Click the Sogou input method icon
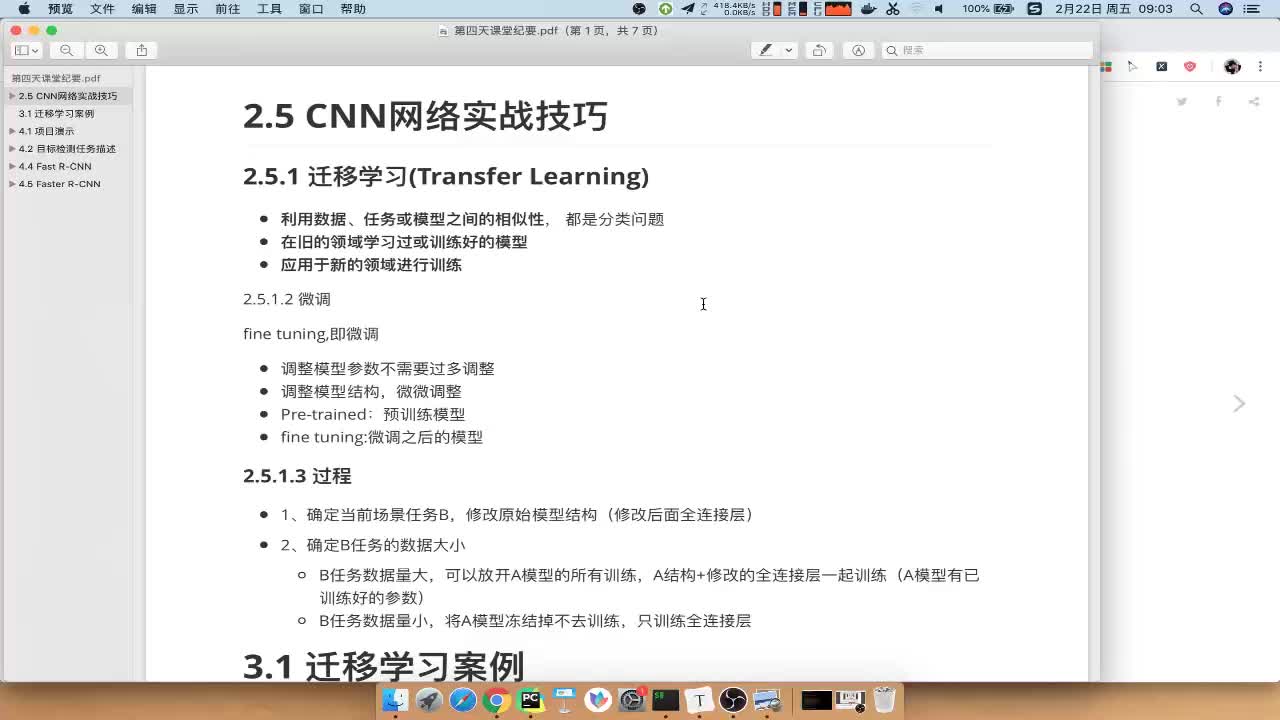 tap(1035, 9)
